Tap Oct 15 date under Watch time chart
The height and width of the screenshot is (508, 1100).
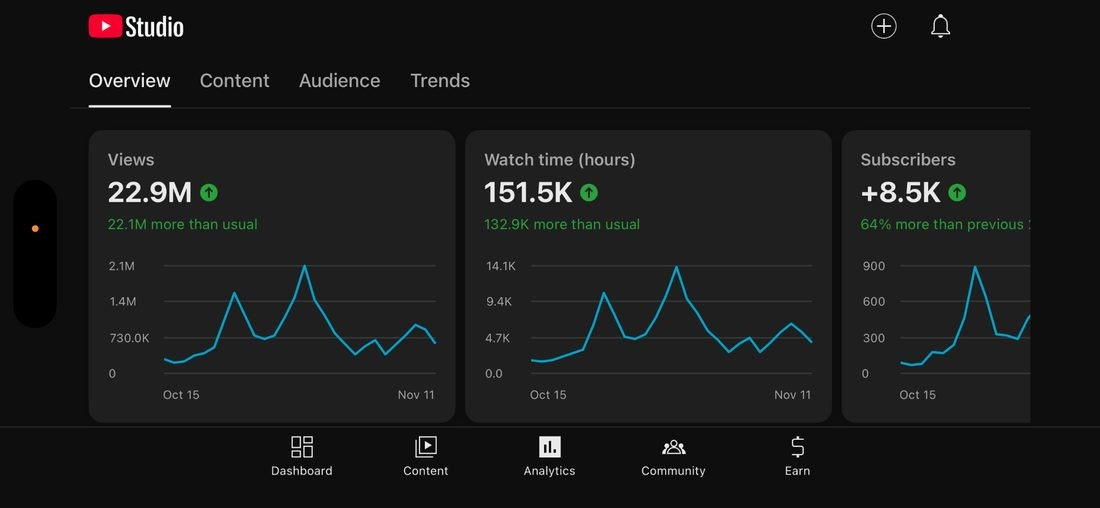coord(548,395)
